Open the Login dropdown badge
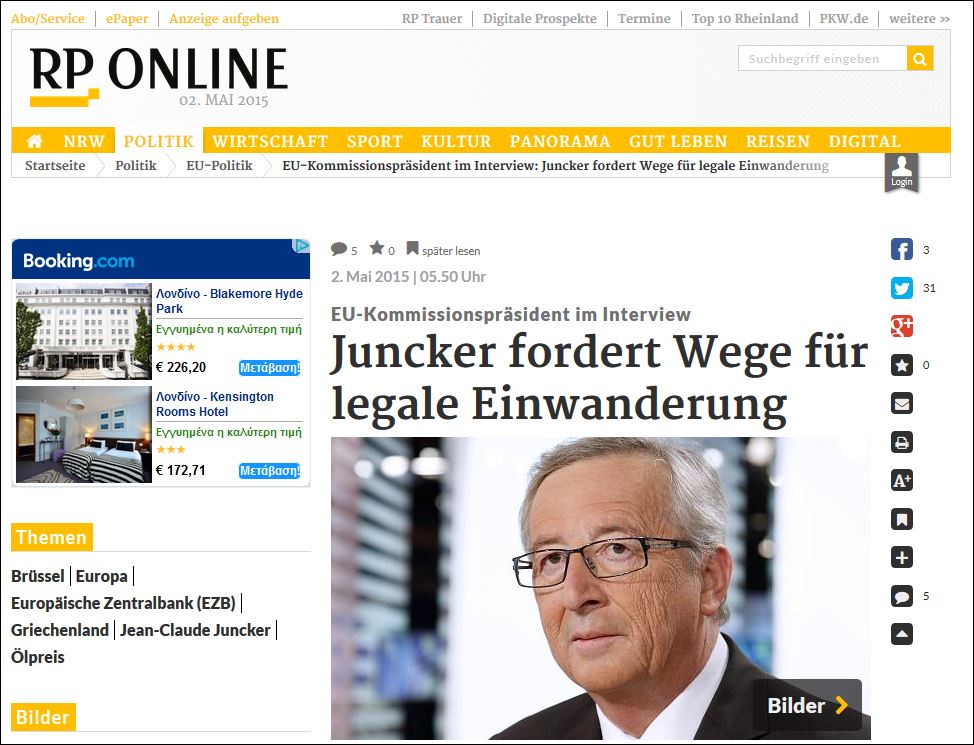This screenshot has height=745, width=974. (901, 172)
